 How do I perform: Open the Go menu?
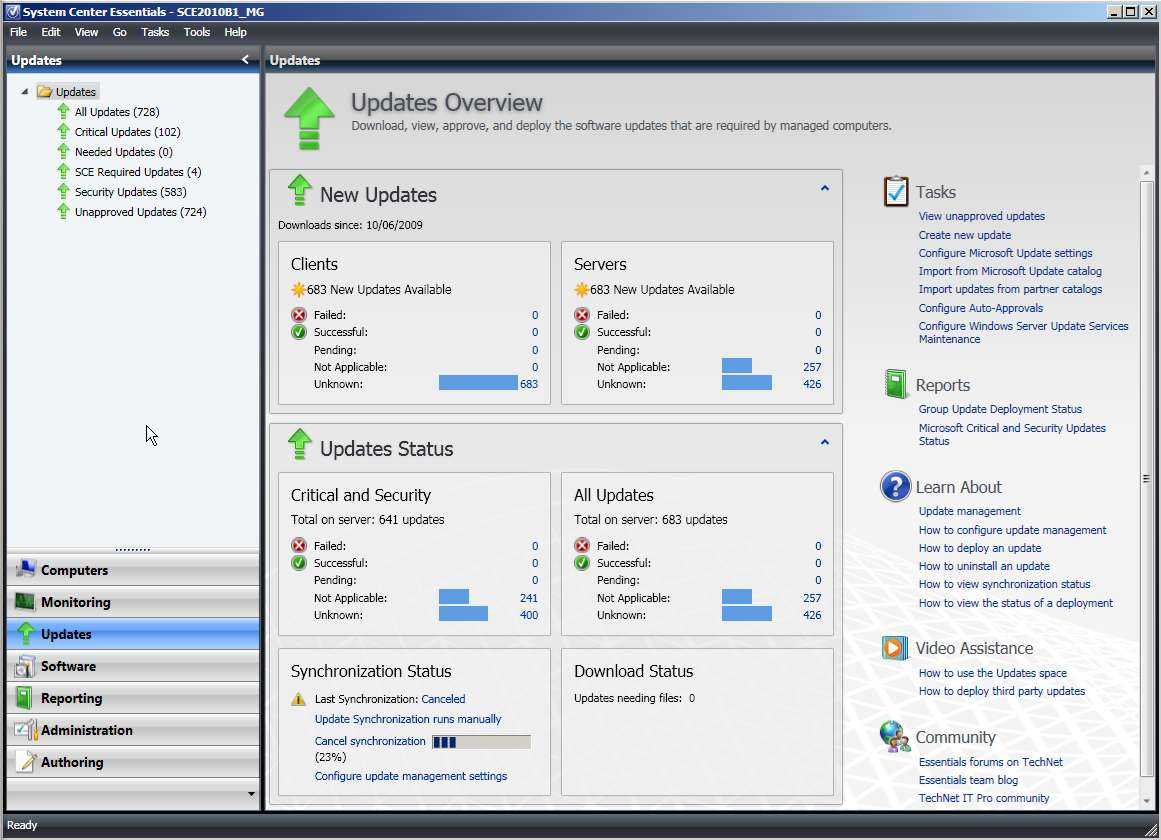click(120, 32)
